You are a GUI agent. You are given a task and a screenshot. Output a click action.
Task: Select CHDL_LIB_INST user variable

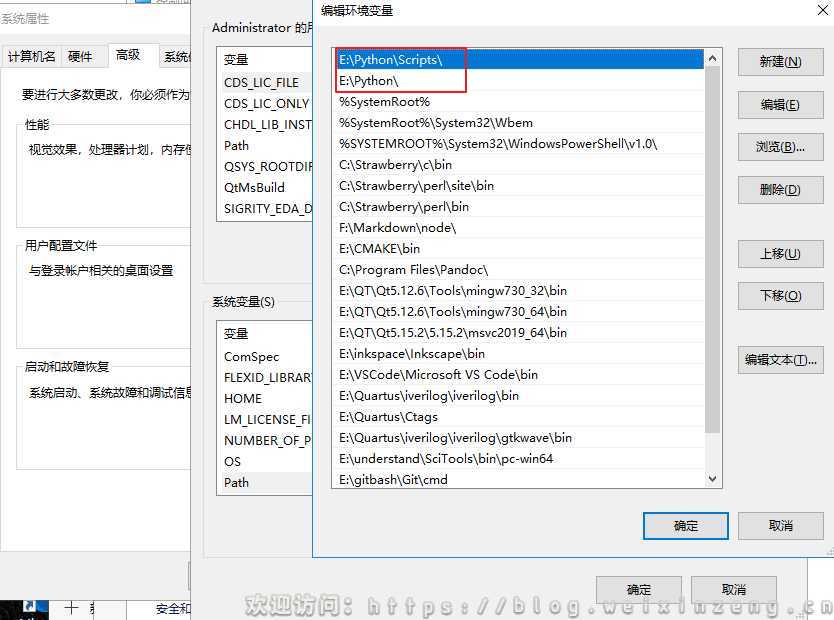coord(265,124)
